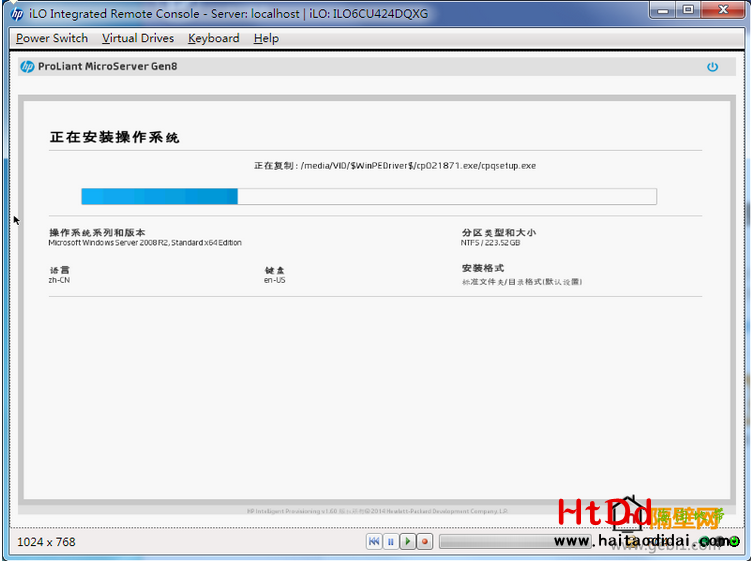The width and height of the screenshot is (751, 561).
Task: Open the Keyboard menu
Action: 213,38
